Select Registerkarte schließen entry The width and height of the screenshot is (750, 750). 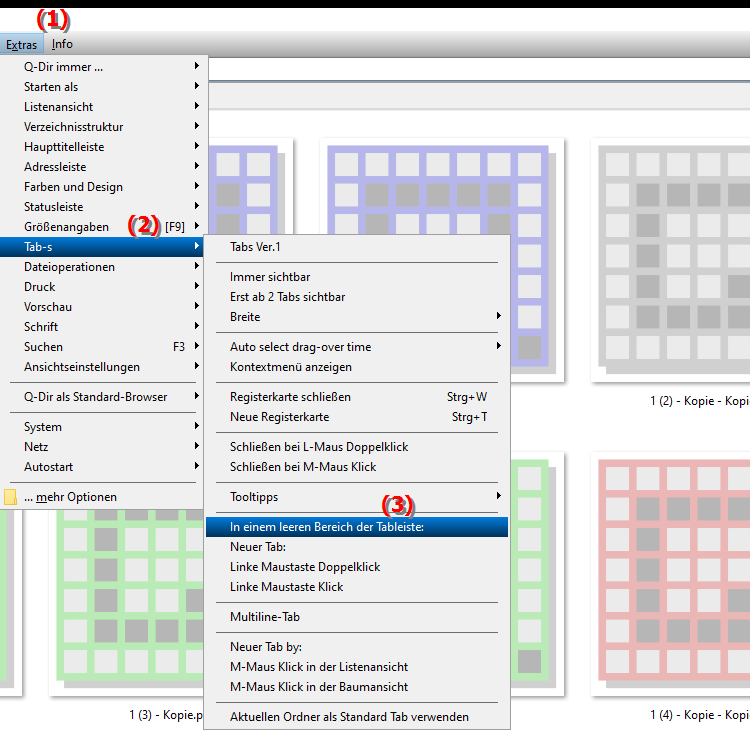290,397
